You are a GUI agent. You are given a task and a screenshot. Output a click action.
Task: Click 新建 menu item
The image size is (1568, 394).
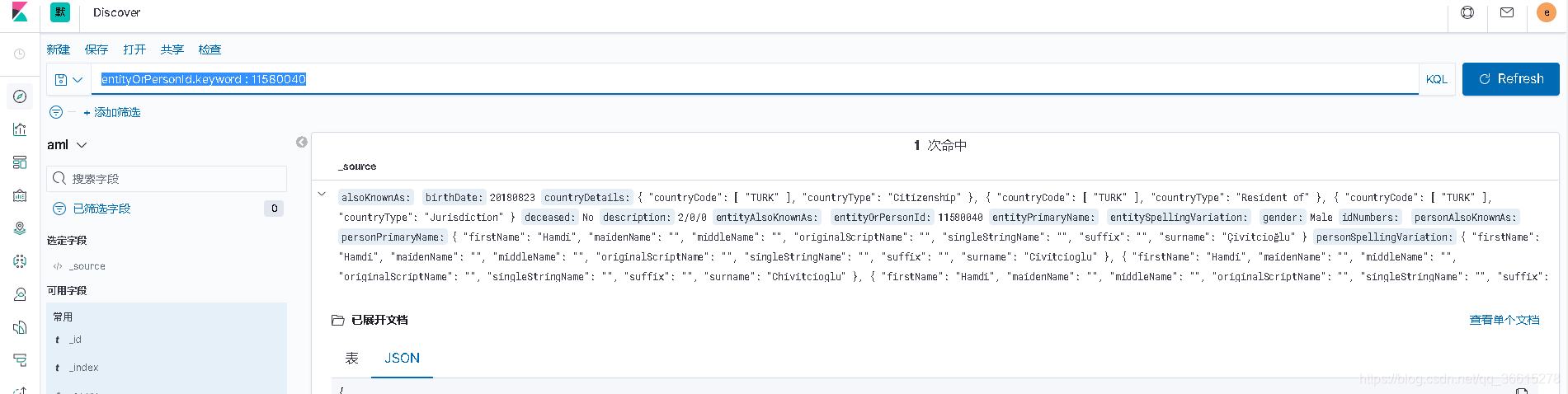point(59,49)
